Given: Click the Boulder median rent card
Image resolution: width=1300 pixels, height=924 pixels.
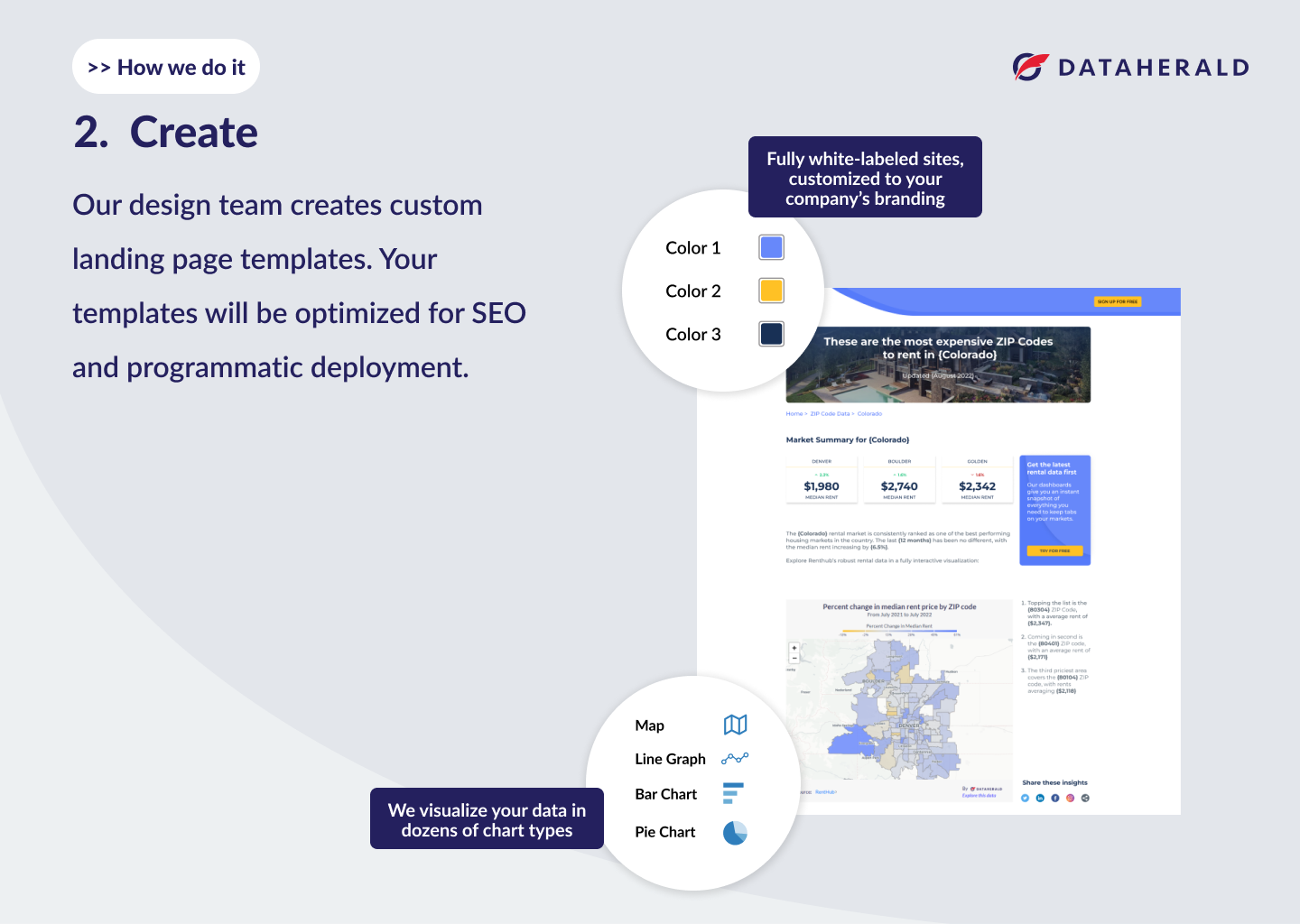Looking at the screenshot, I should pos(899,481).
